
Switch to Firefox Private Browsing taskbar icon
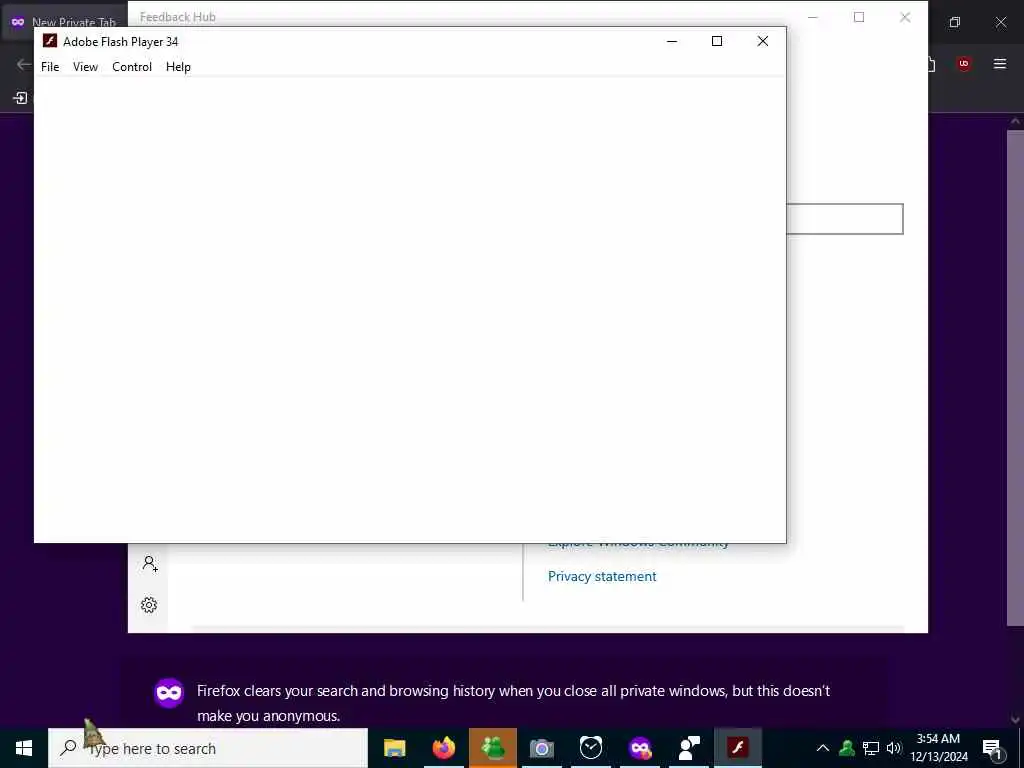coord(640,748)
